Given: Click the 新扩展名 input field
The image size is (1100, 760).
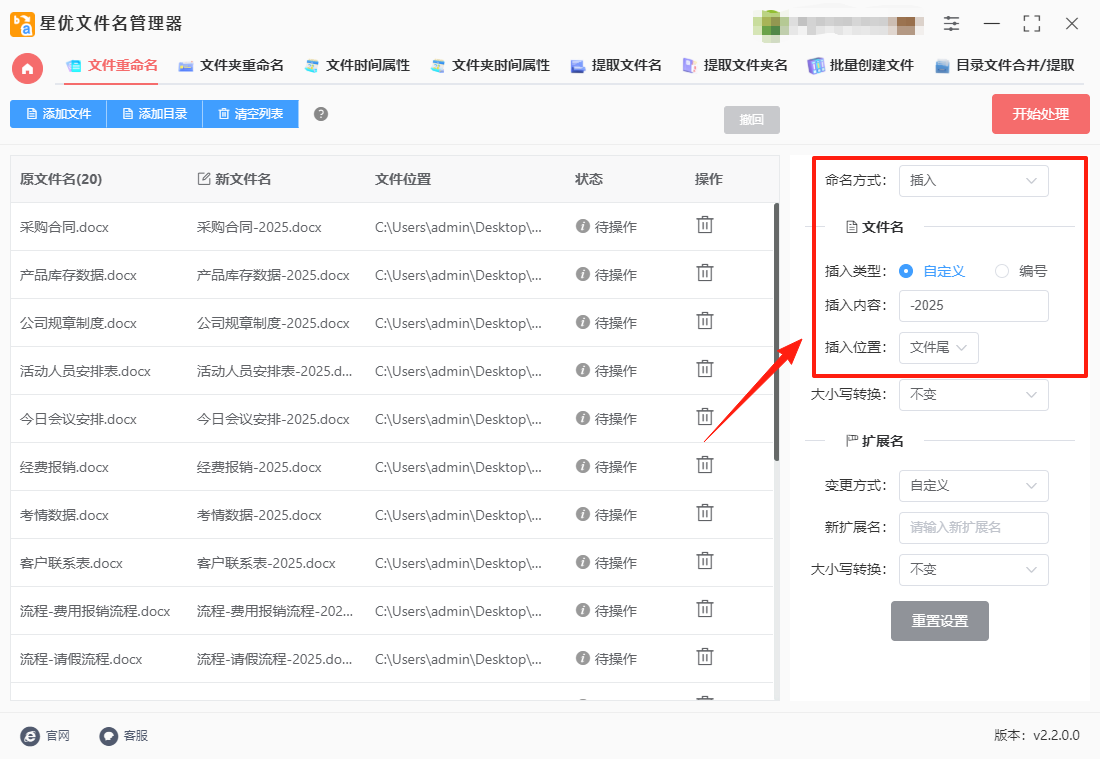Looking at the screenshot, I should [973, 528].
